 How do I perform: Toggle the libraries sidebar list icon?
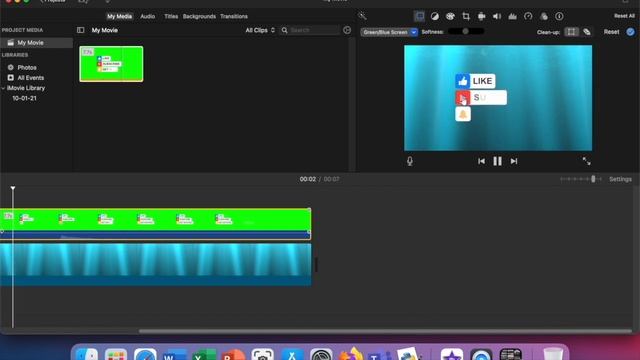click(x=80, y=30)
